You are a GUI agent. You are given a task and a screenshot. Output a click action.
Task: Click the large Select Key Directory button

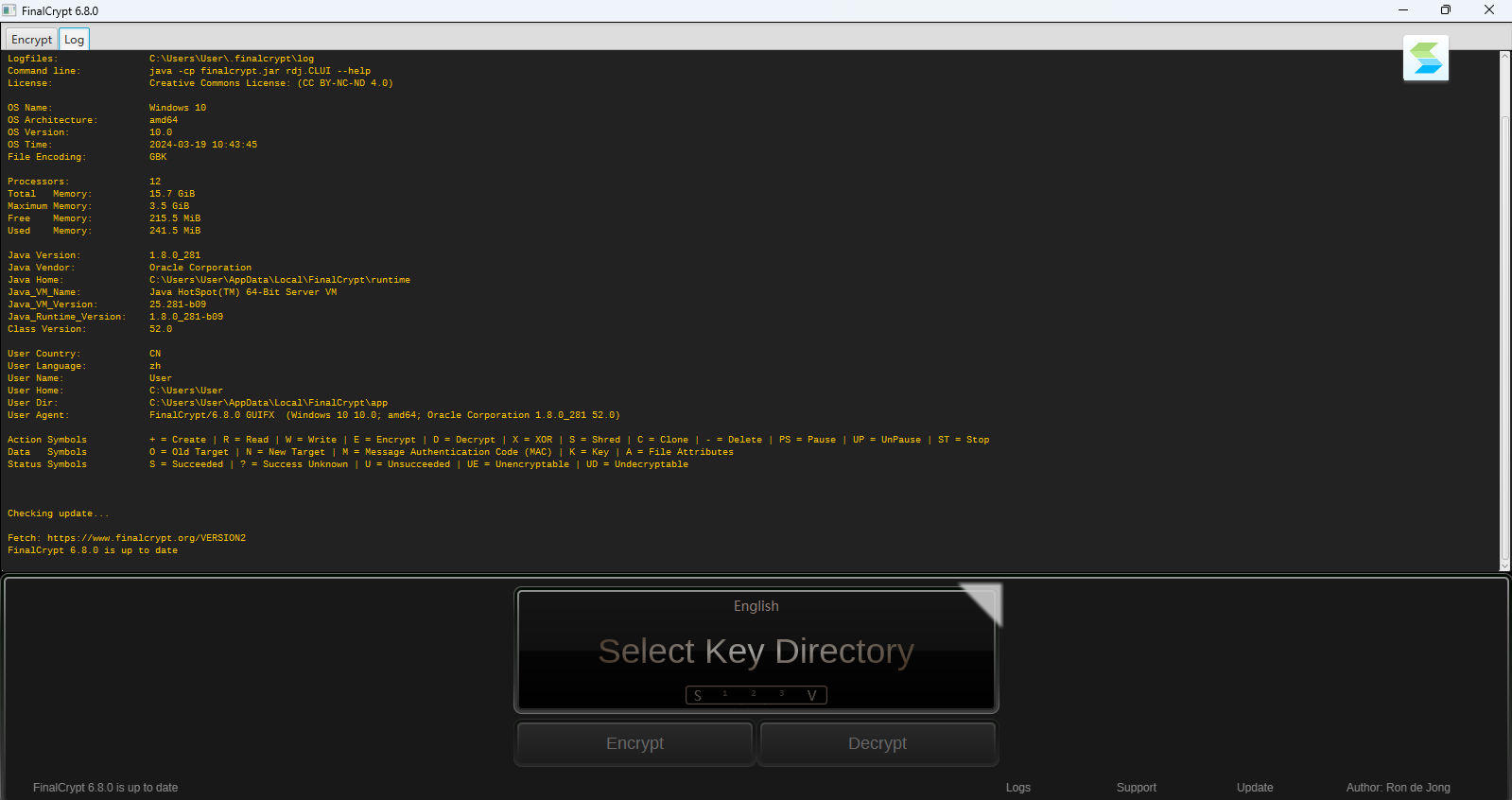tap(756, 651)
